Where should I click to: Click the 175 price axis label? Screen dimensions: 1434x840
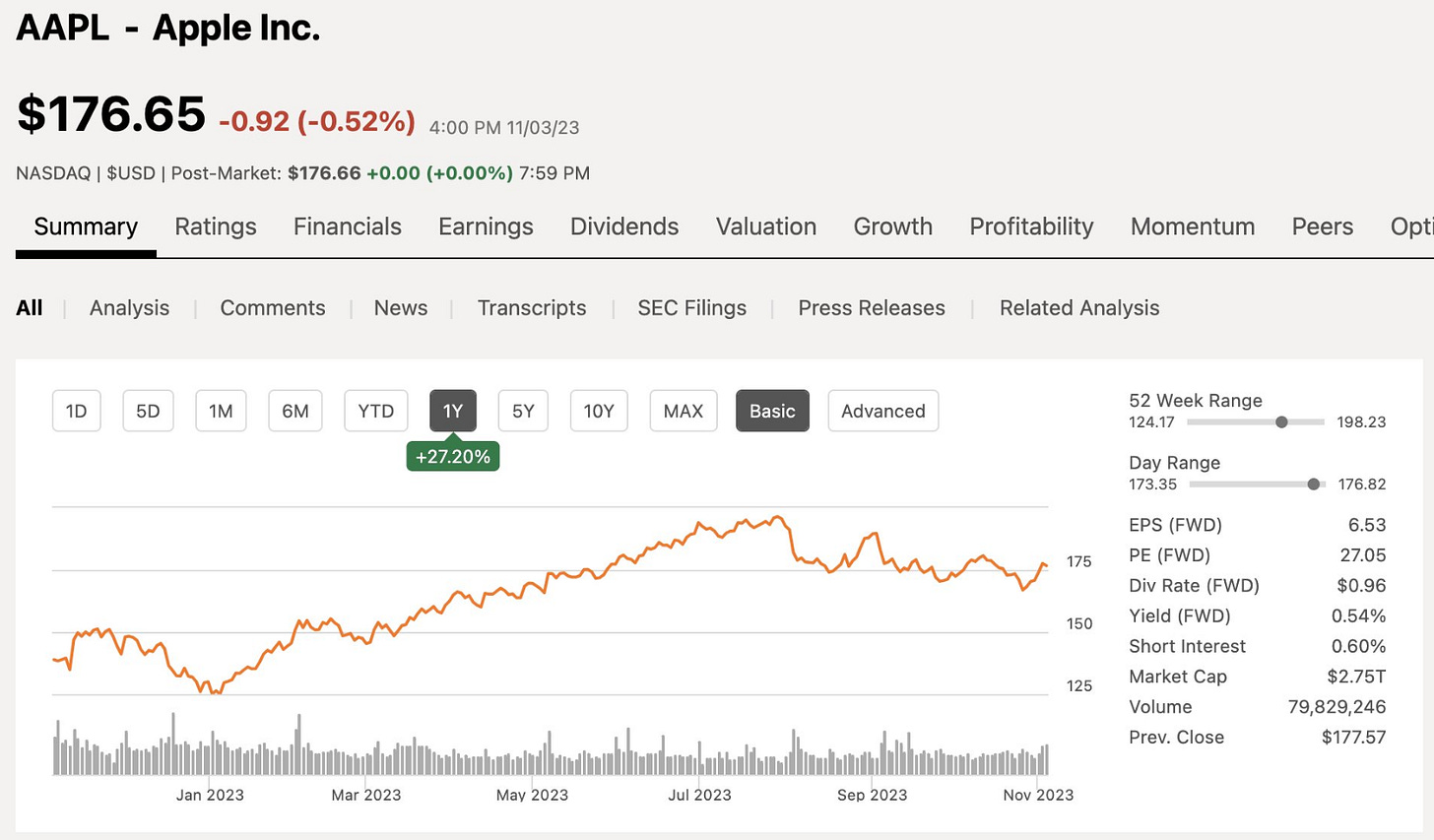[1079, 561]
